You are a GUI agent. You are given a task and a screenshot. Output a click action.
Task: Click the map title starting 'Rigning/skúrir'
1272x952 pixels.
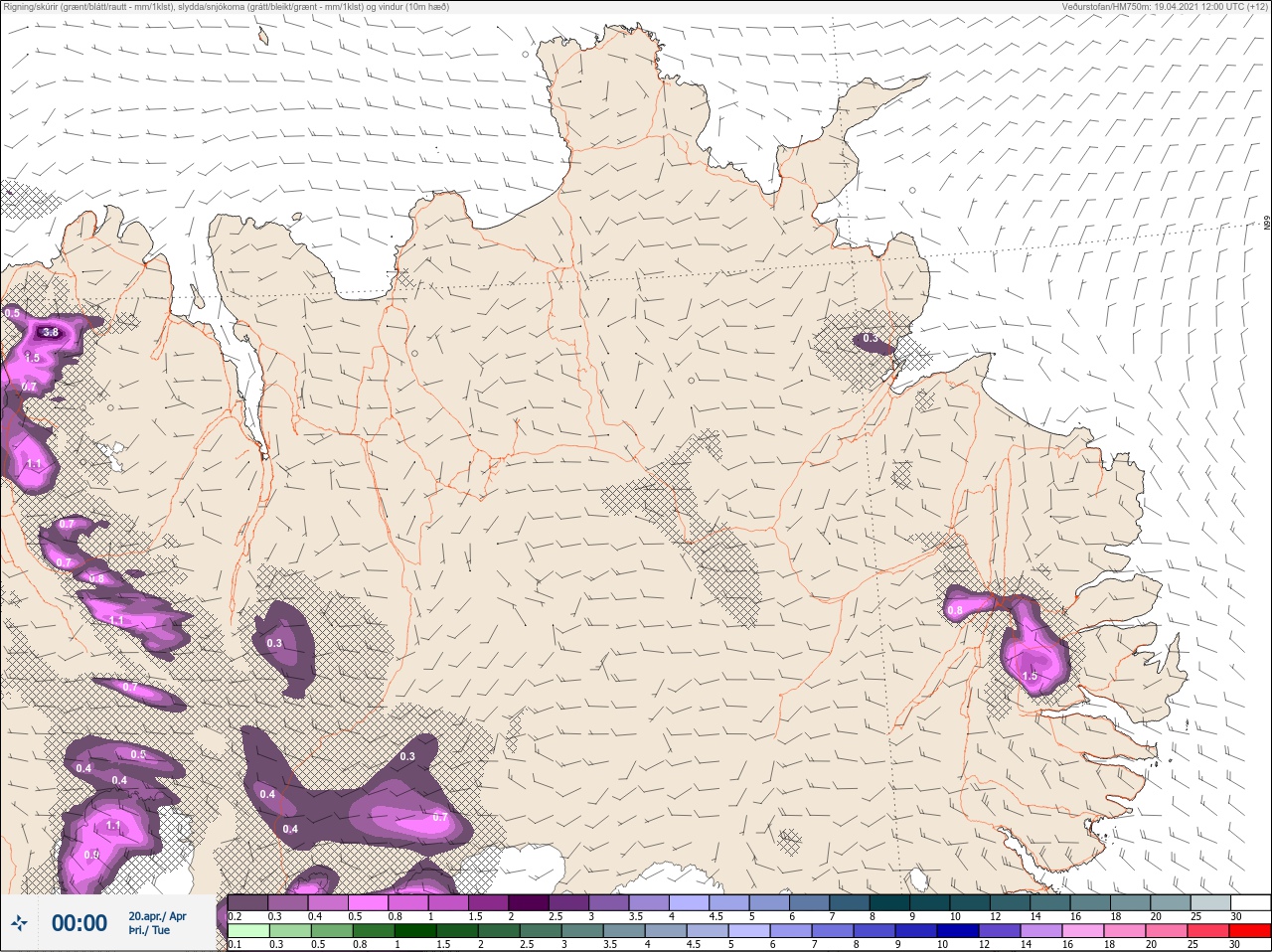[x=227, y=7]
